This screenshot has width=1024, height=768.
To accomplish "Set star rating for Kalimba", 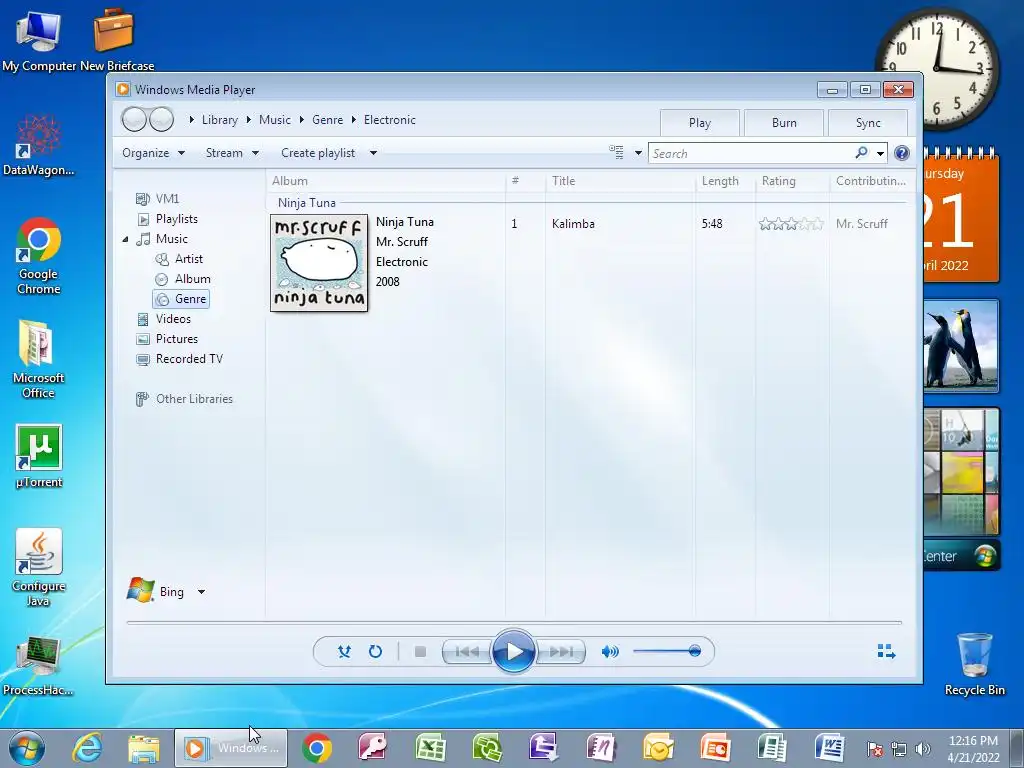I will click(x=791, y=224).
